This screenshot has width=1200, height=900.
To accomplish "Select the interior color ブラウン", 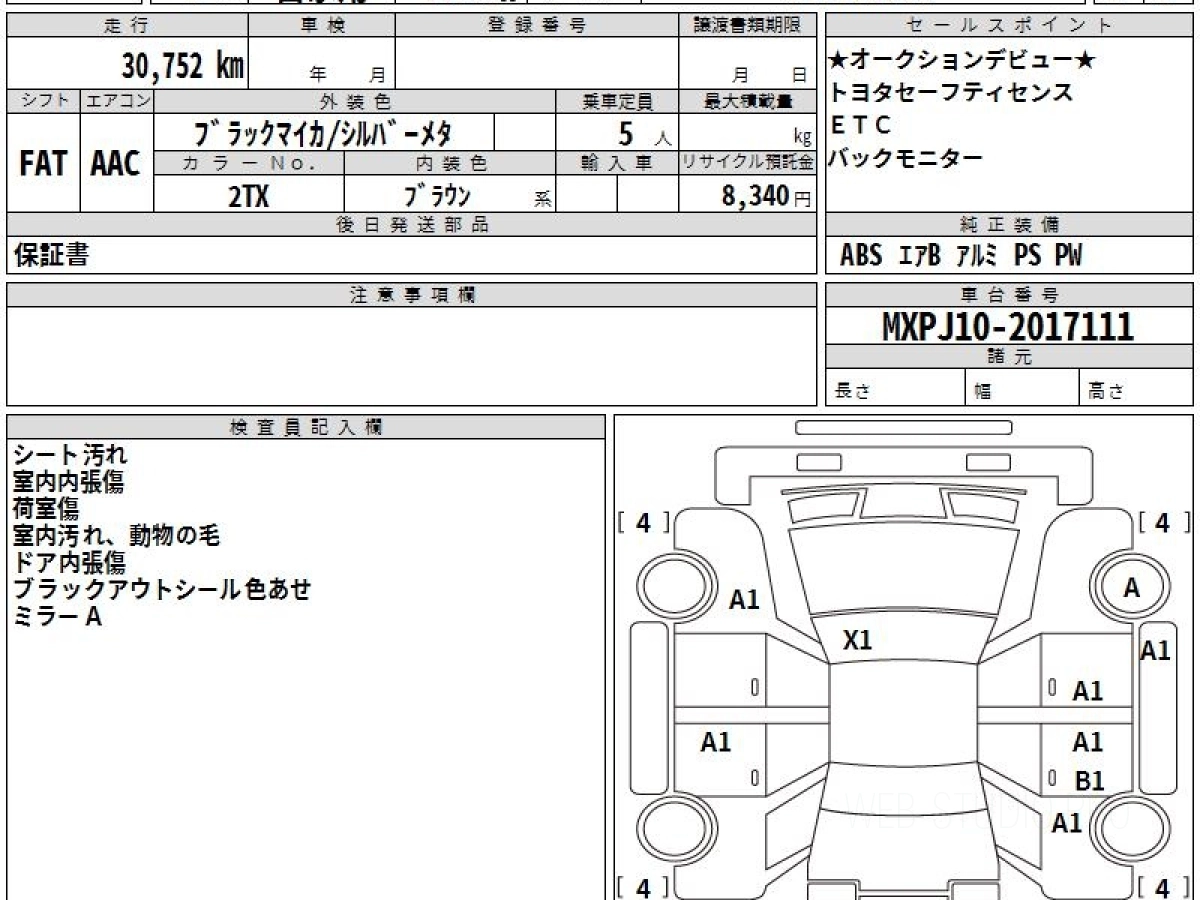I will [438, 195].
